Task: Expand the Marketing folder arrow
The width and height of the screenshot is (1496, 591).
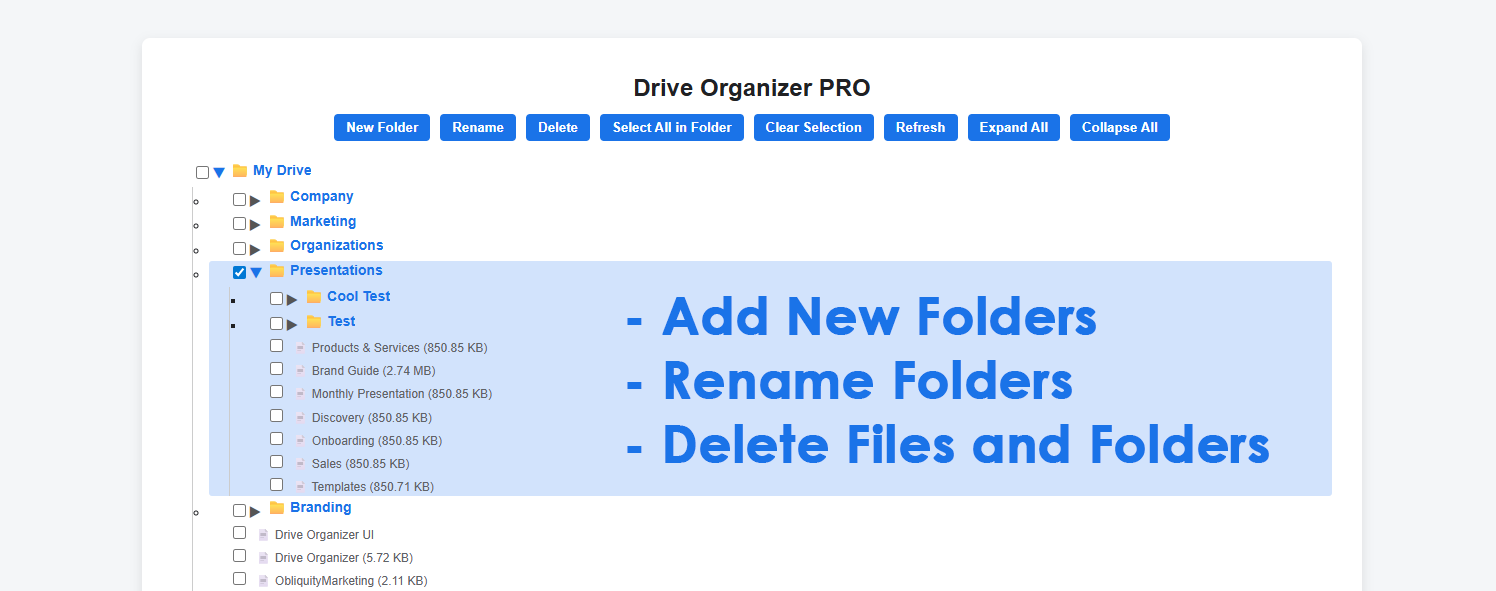Action: 255,224
